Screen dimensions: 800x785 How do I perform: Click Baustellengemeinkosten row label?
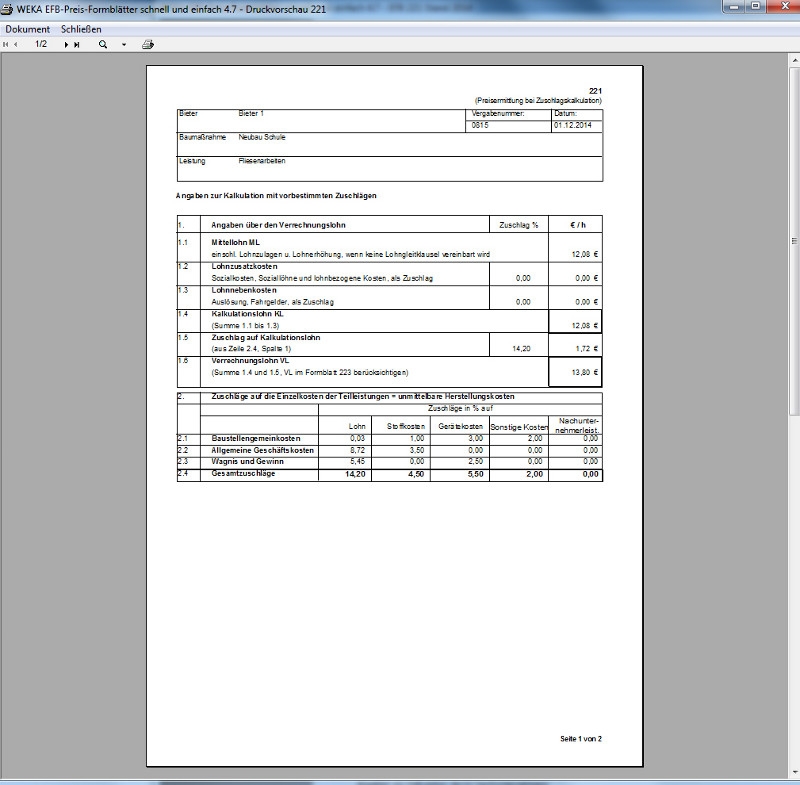[x=256, y=438]
